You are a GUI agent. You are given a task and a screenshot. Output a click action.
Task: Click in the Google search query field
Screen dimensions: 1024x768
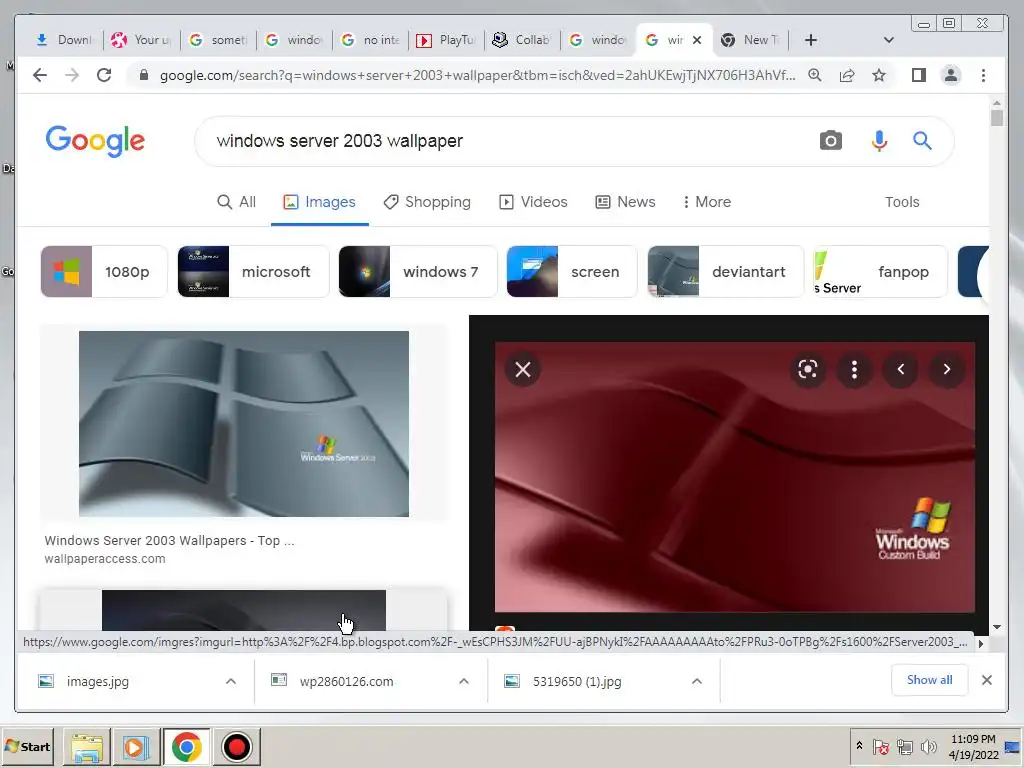pyautogui.click(x=509, y=140)
